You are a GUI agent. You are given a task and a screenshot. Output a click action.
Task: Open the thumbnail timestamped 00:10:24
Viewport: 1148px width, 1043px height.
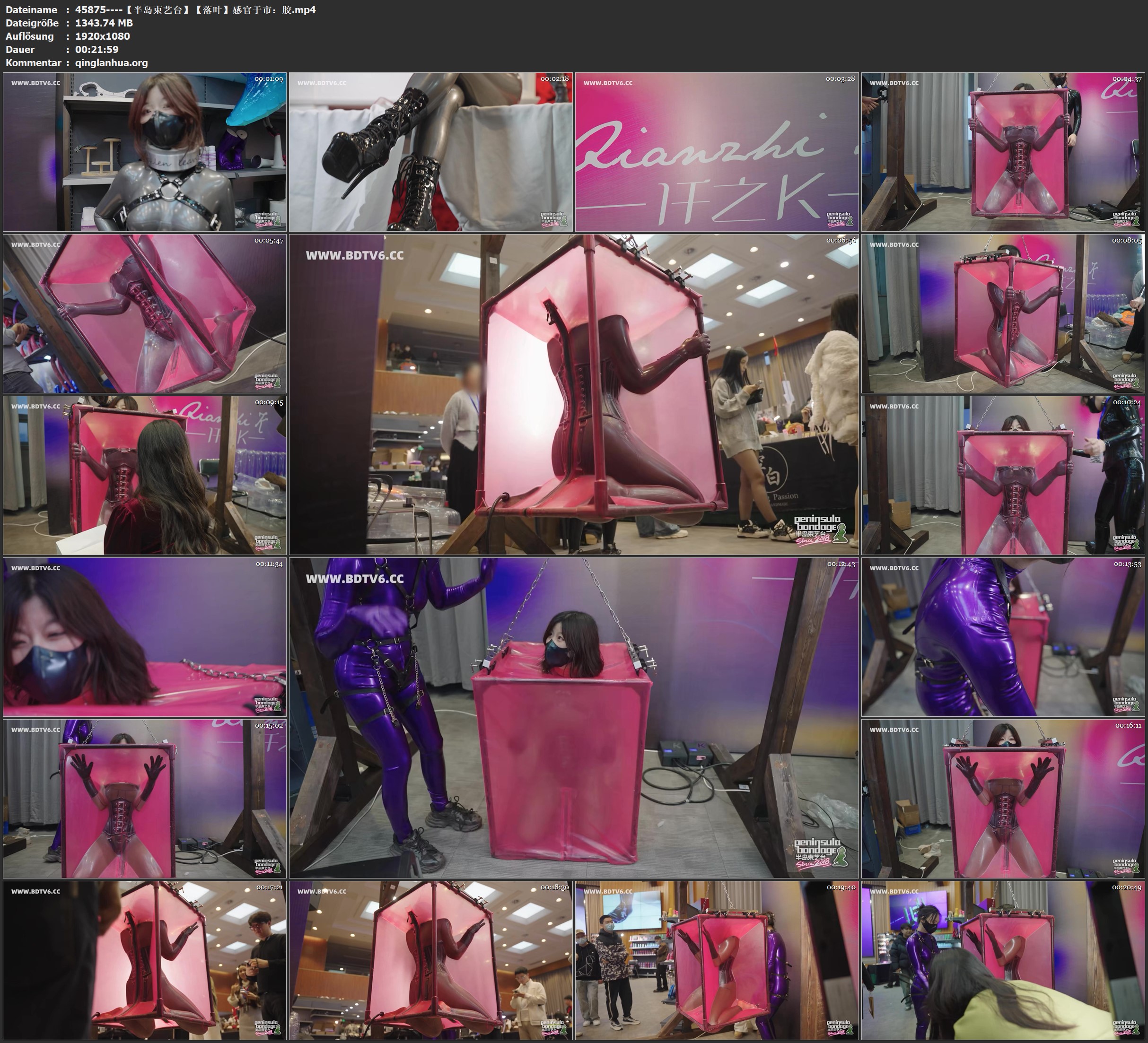click(x=1002, y=475)
